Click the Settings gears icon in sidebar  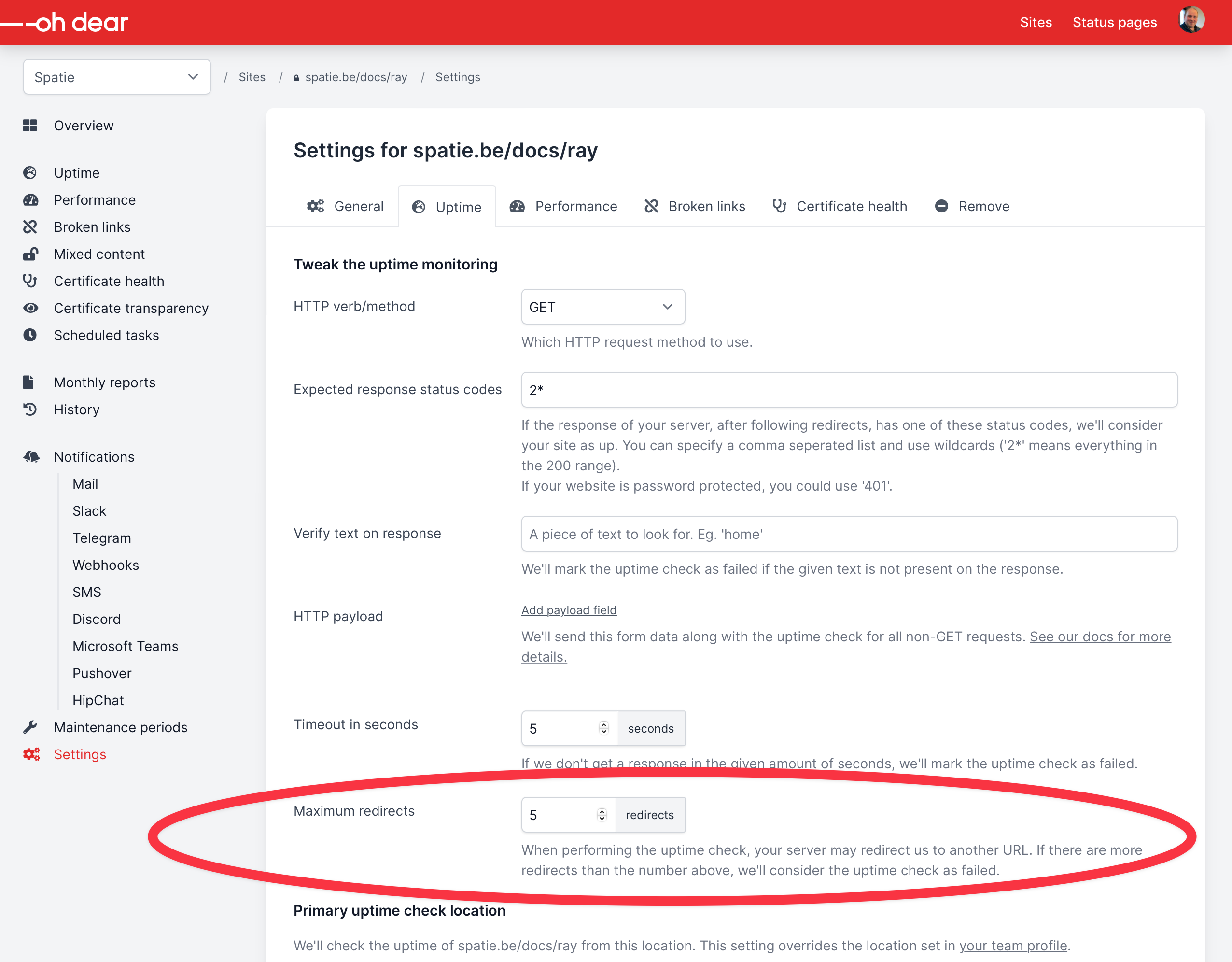coord(31,754)
